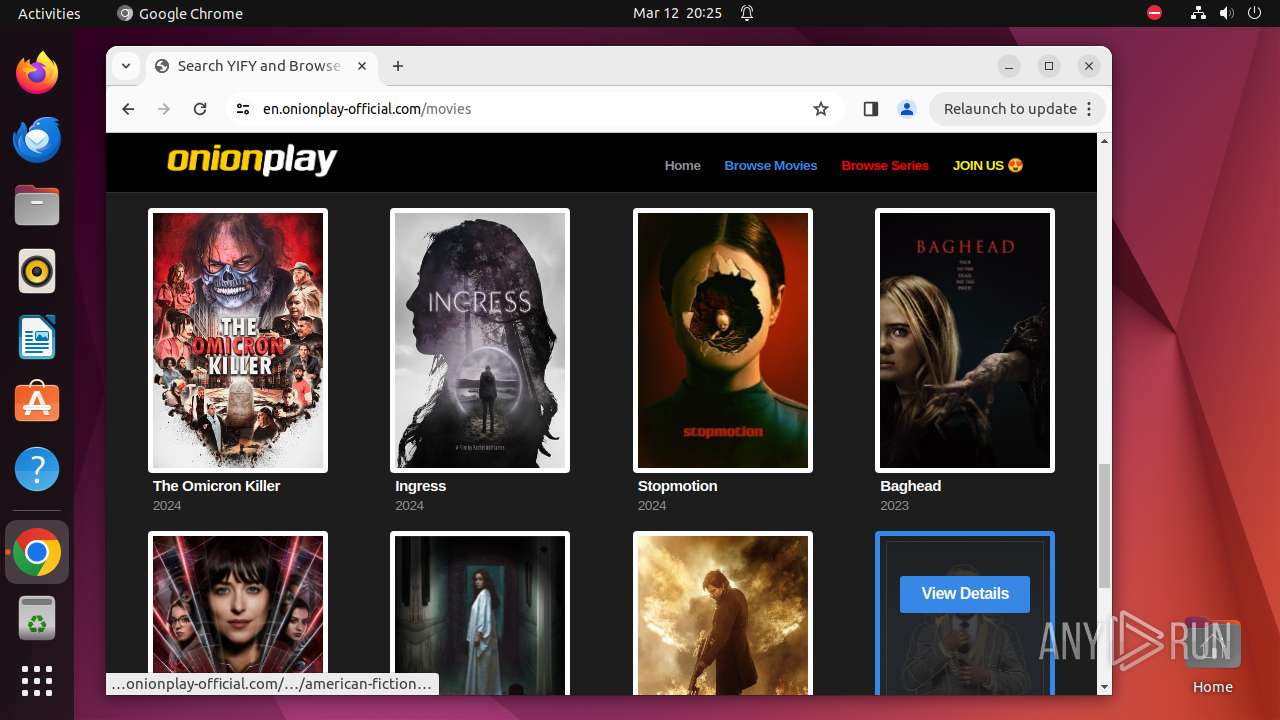Viewport: 1280px width, 720px height.
Task: Open the notification bell in the top bar
Action: click(747, 13)
